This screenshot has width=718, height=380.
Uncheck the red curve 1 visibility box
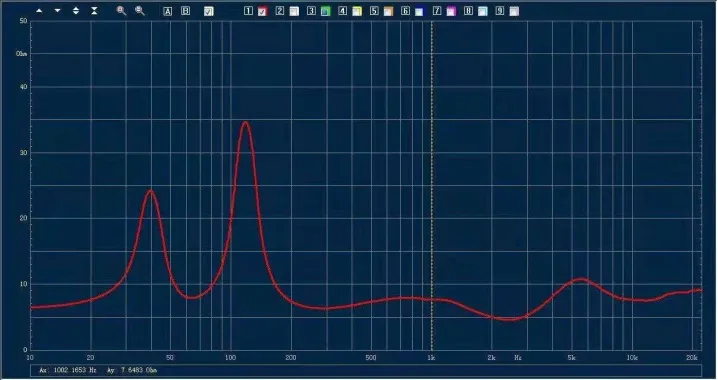coord(262,11)
